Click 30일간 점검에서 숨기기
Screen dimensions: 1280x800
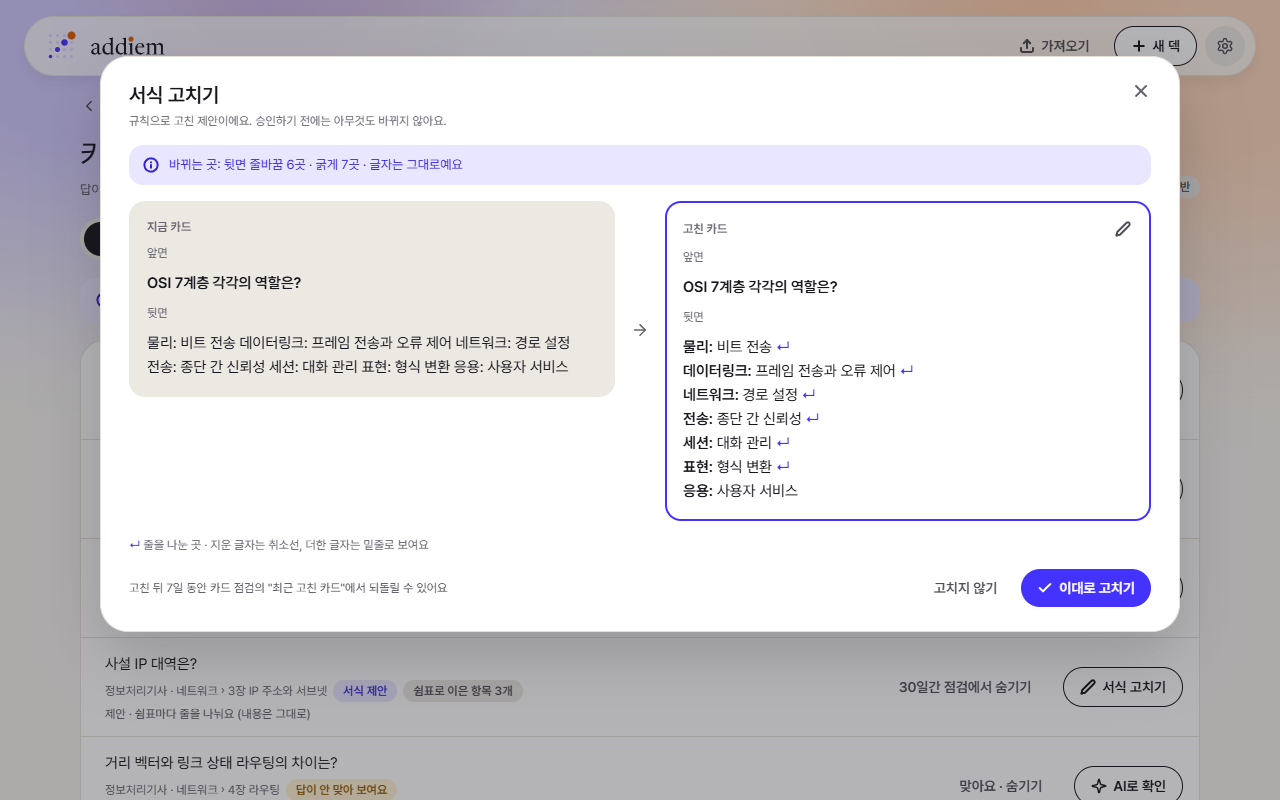[x=965, y=687]
